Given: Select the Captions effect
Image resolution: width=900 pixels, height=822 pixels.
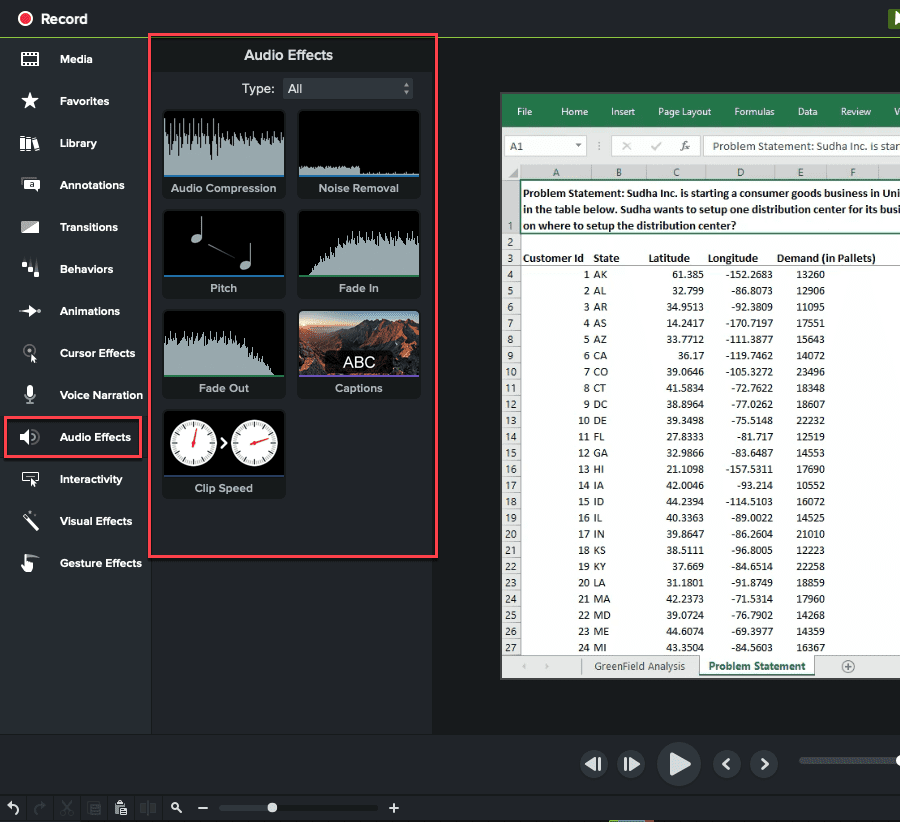Looking at the screenshot, I should click(358, 353).
